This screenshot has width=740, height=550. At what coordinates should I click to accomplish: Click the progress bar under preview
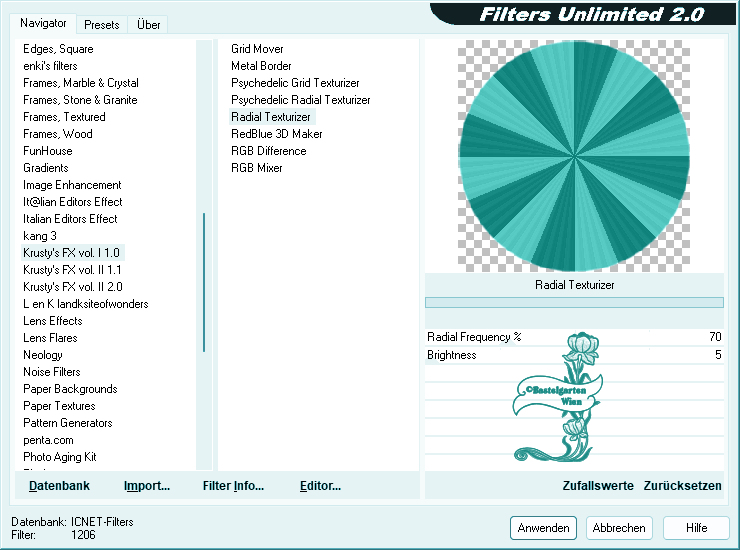pos(574,303)
